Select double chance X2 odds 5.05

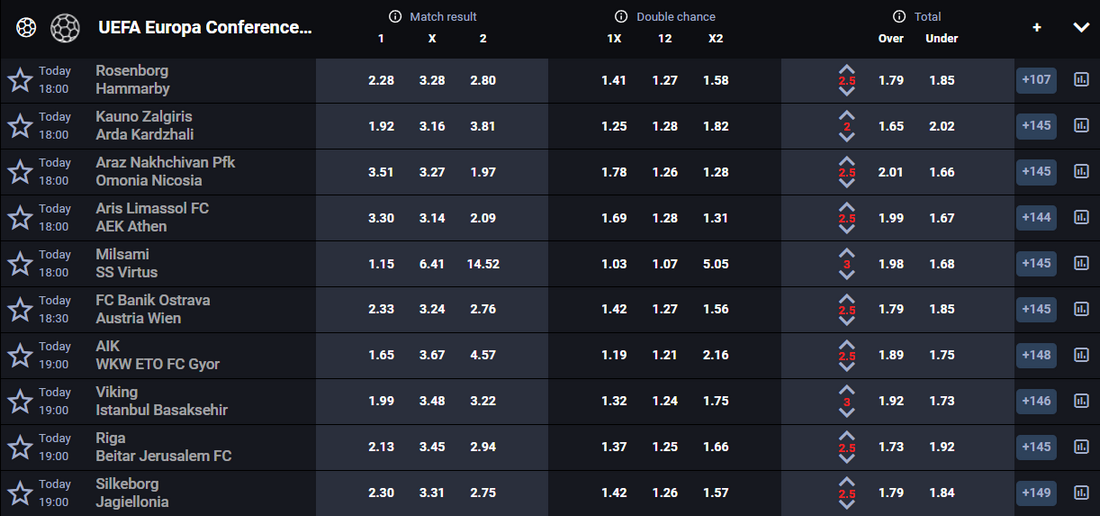716,264
